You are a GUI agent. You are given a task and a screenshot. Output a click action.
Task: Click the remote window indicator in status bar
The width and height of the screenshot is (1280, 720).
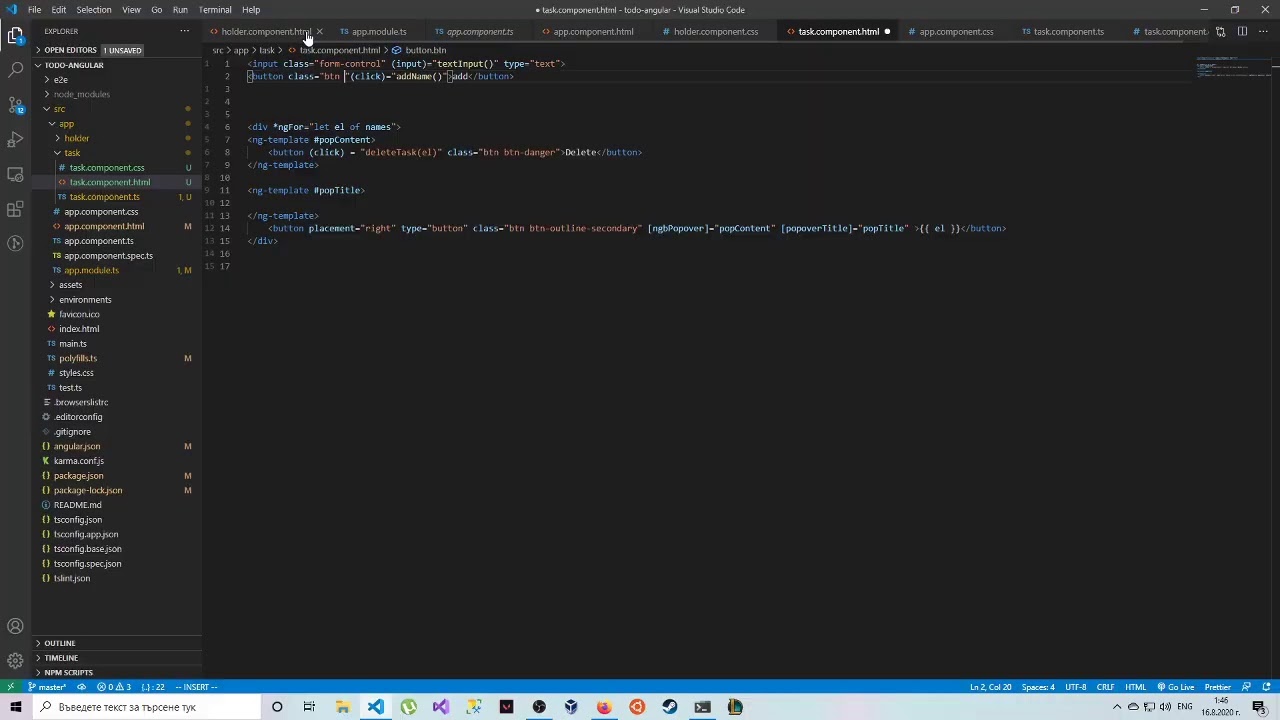(x=10, y=687)
